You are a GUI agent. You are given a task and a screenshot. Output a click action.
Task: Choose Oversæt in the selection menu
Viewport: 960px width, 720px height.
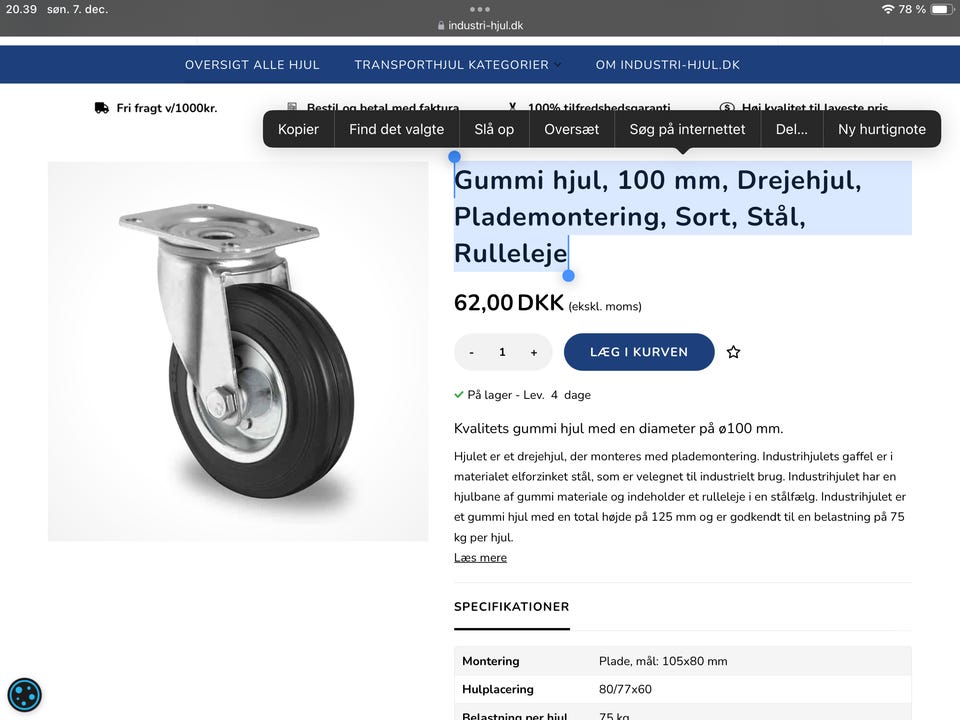point(571,129)
